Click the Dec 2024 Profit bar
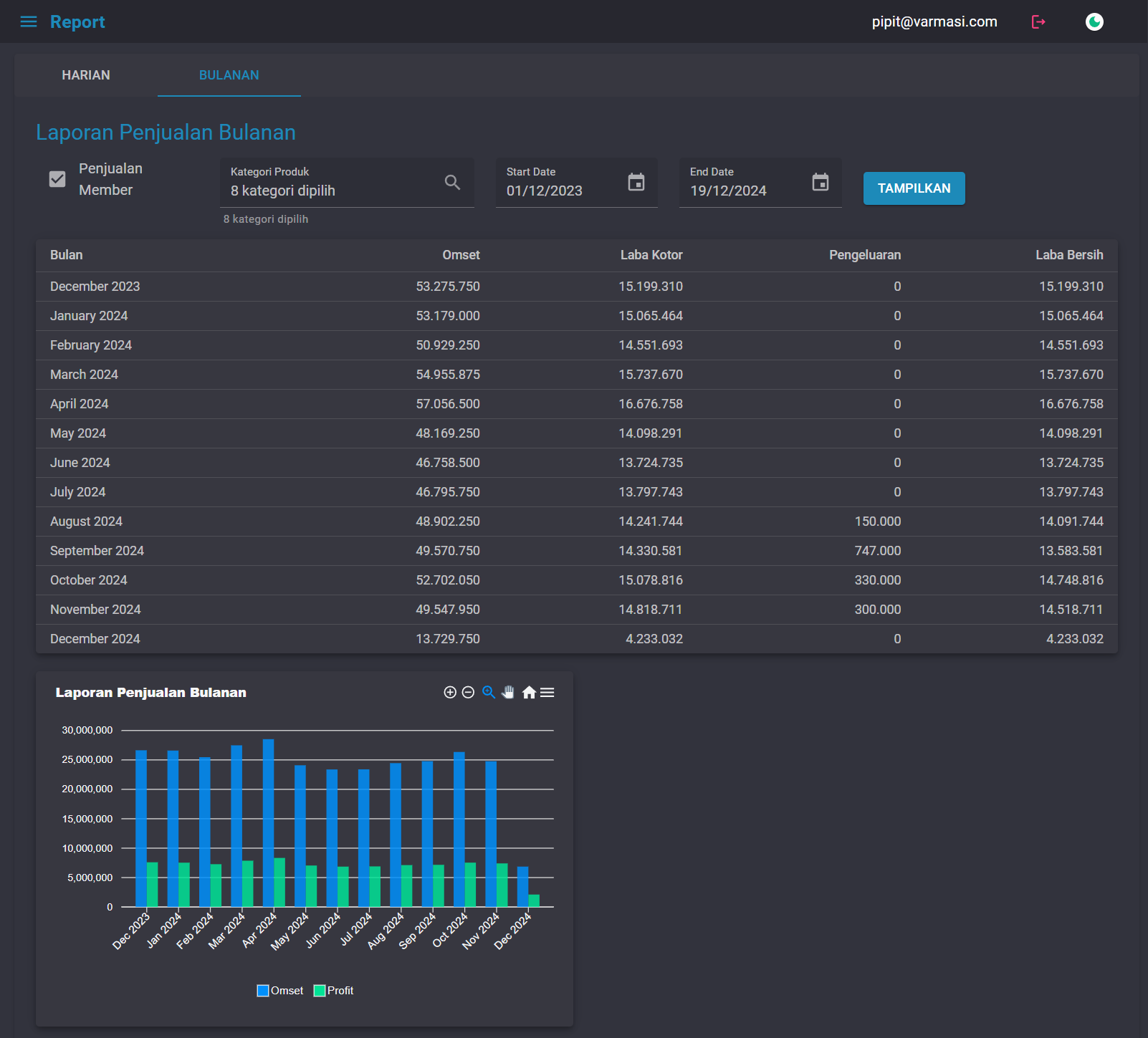 (x=534, y=900)
